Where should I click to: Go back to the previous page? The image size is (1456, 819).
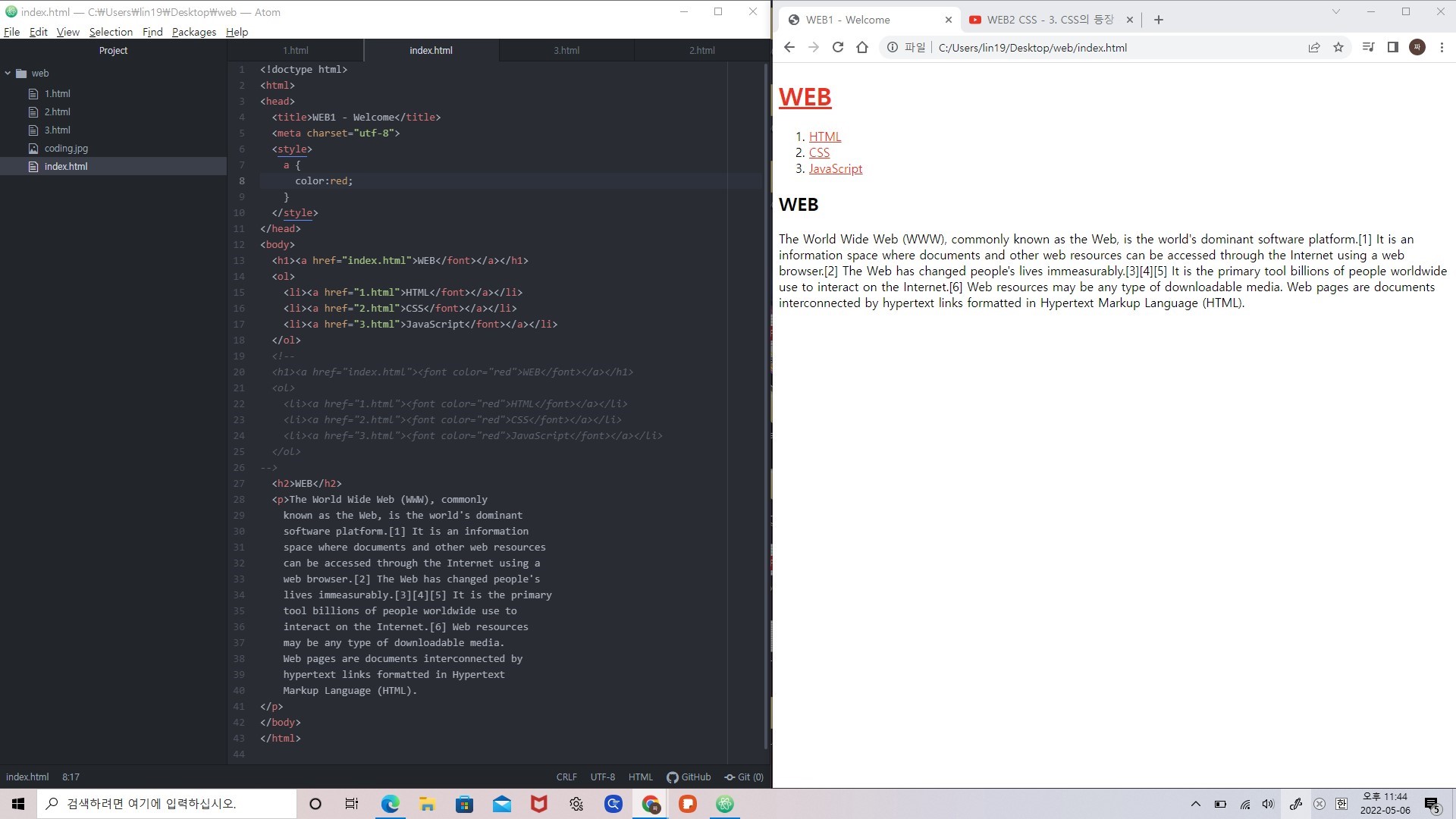[789, 47]
